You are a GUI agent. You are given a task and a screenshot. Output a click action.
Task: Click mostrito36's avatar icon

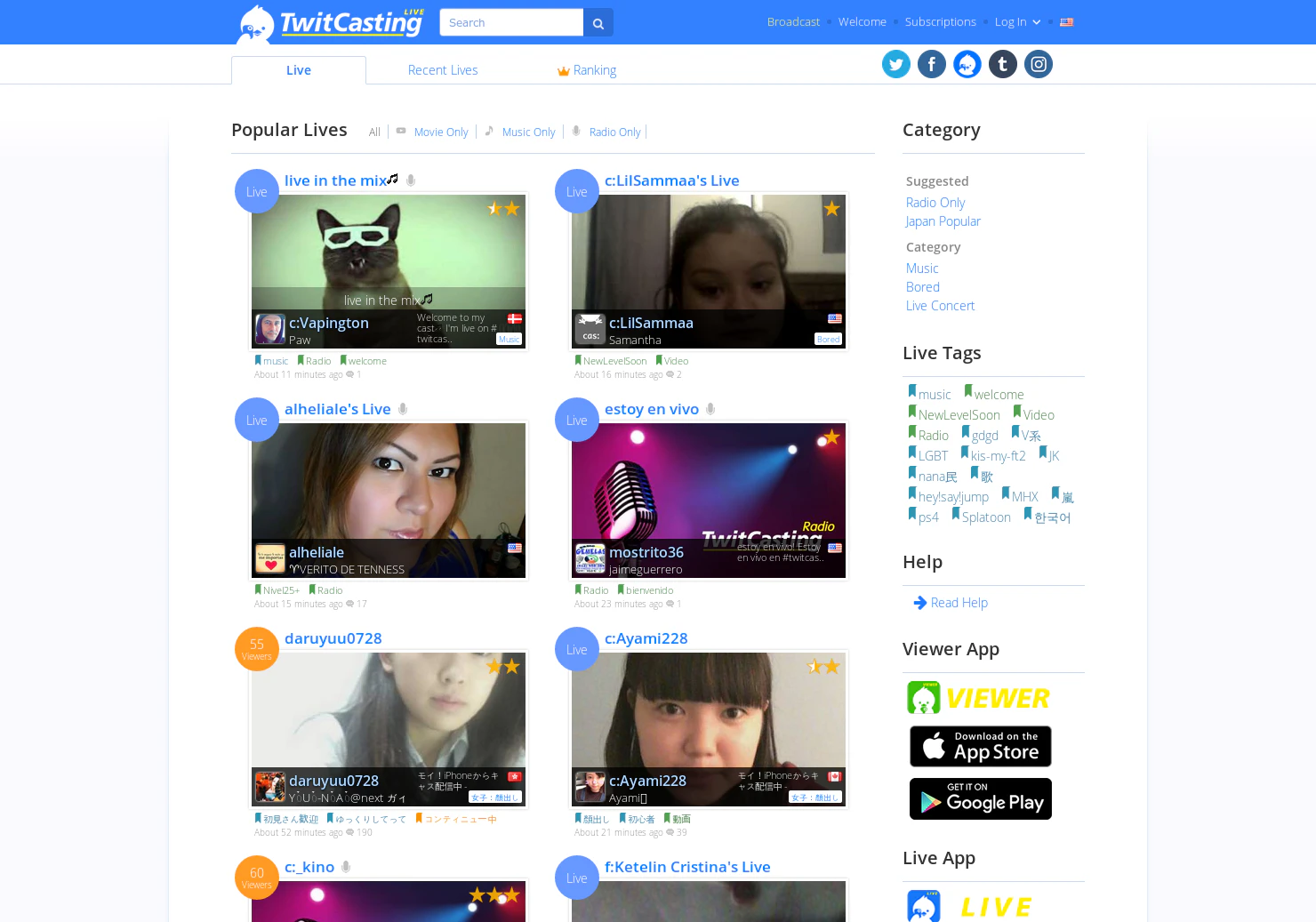[590, 558]
